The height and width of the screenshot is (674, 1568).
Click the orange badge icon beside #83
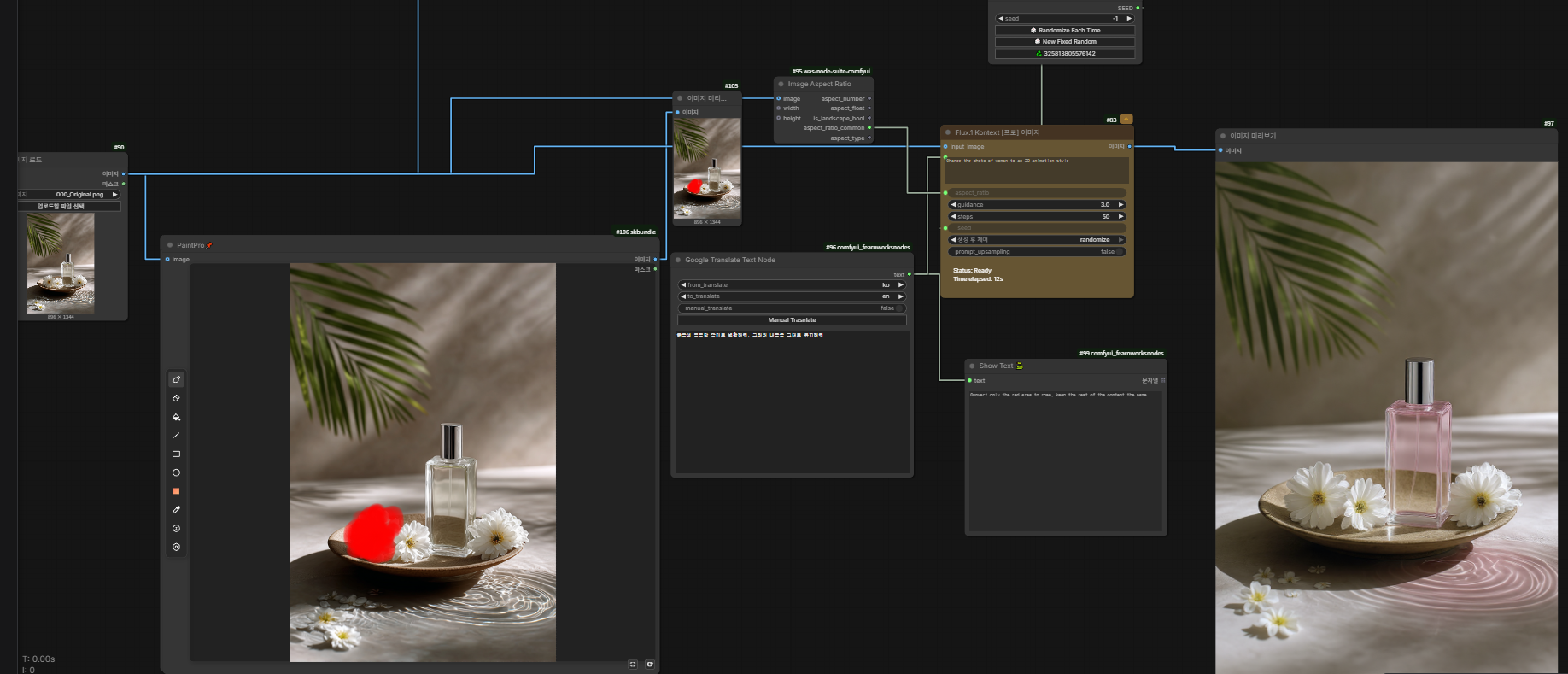[x=1126, y=120]
